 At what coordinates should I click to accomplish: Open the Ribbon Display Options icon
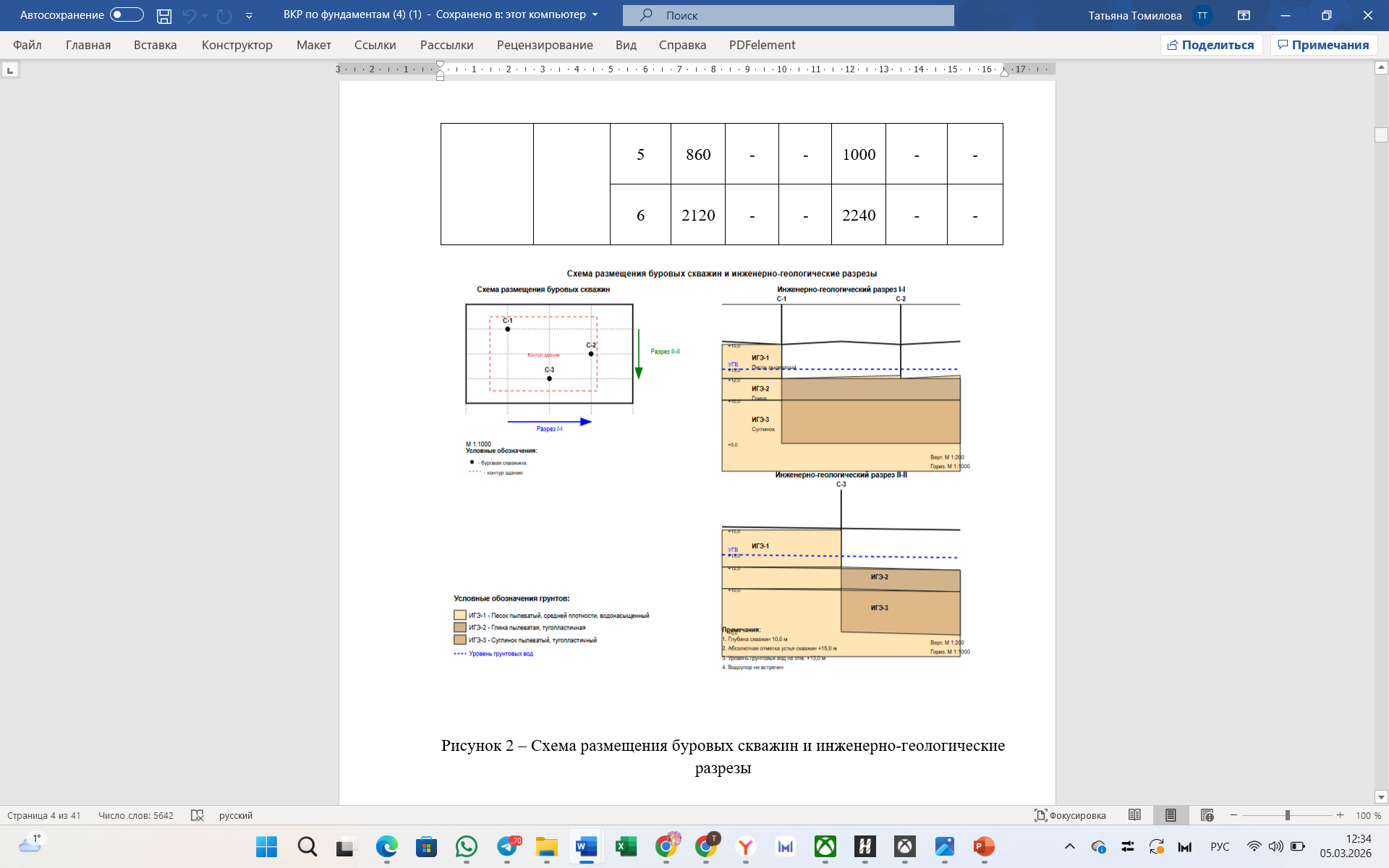[1244, 15]
